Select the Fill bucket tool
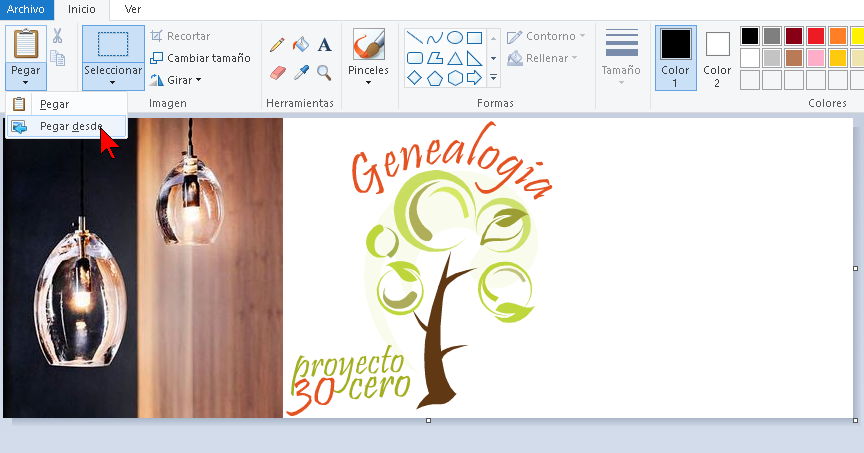The image size is (864, 453). click(301, 45)
